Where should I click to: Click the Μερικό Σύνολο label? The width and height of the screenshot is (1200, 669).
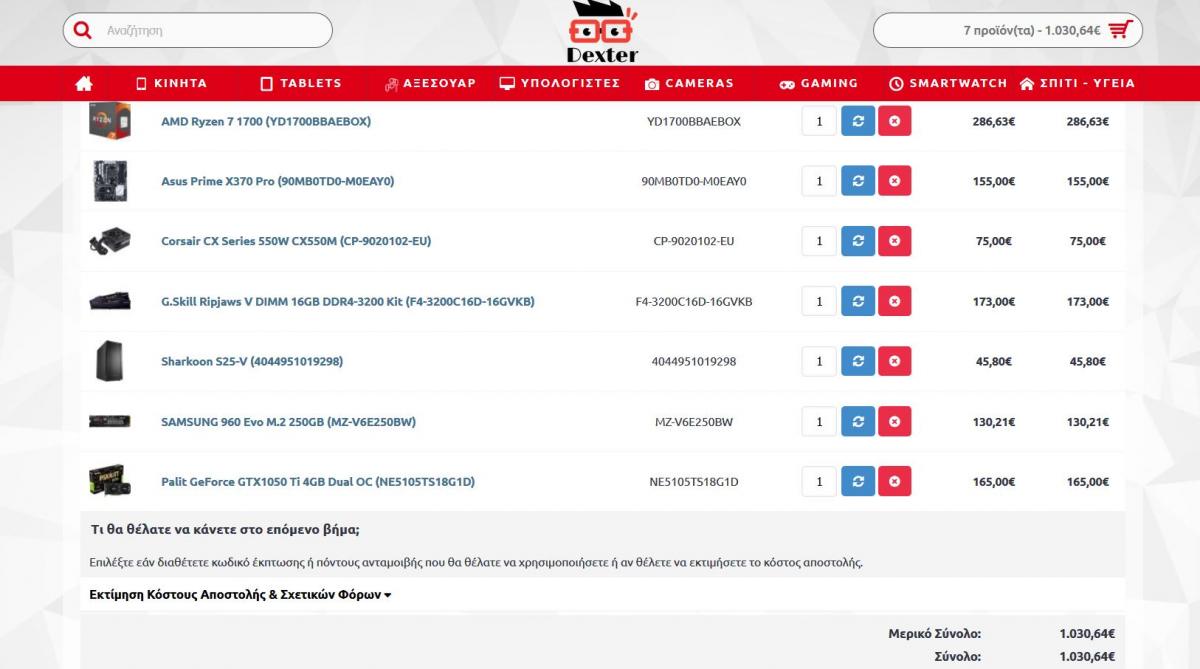point(935,633)
